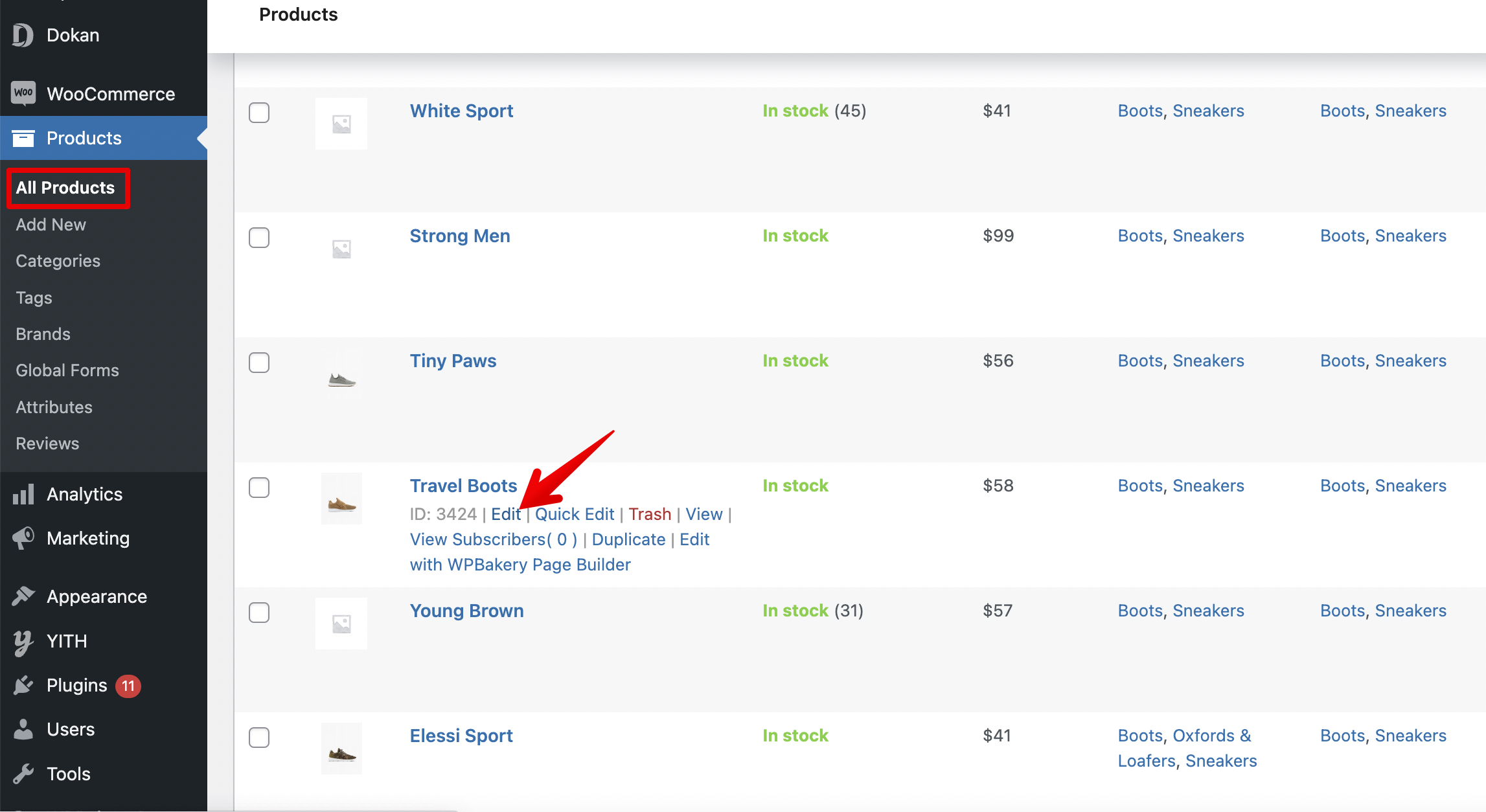Click the Marketing megaphone icon
Viewport: 1486px width, 812px height.
tap(23, 537)
